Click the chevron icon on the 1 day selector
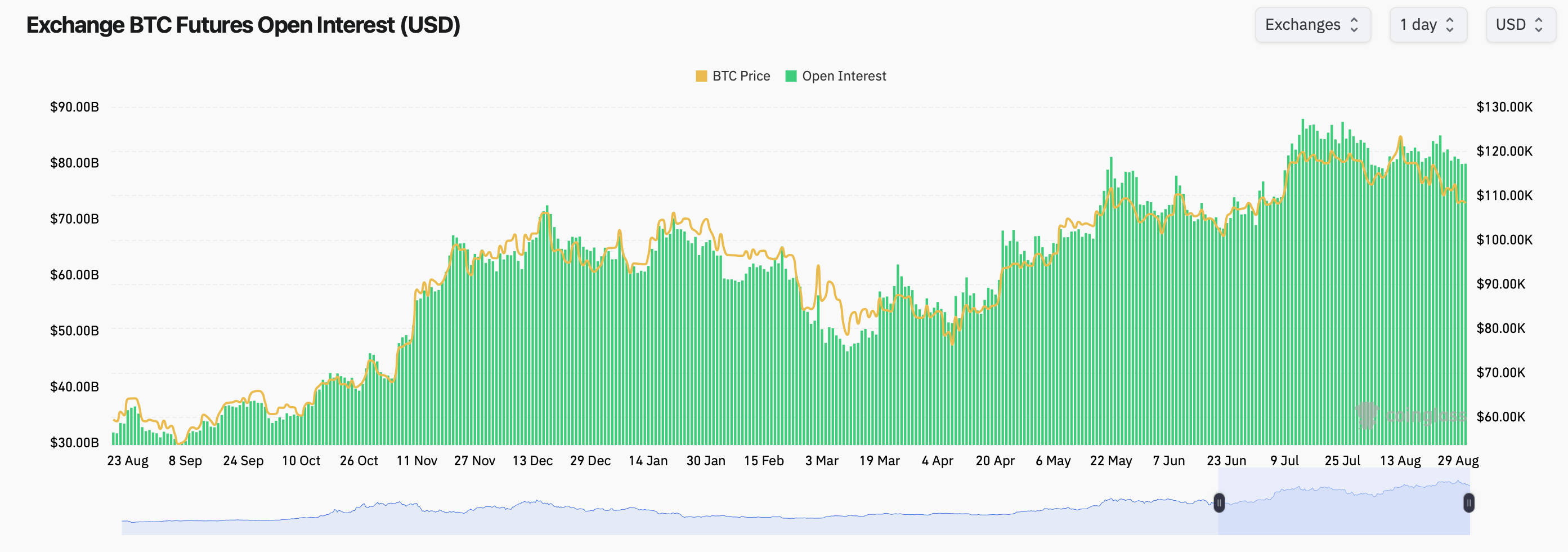This screenshot has width=1568, height=552. (x=1449, y=24)
